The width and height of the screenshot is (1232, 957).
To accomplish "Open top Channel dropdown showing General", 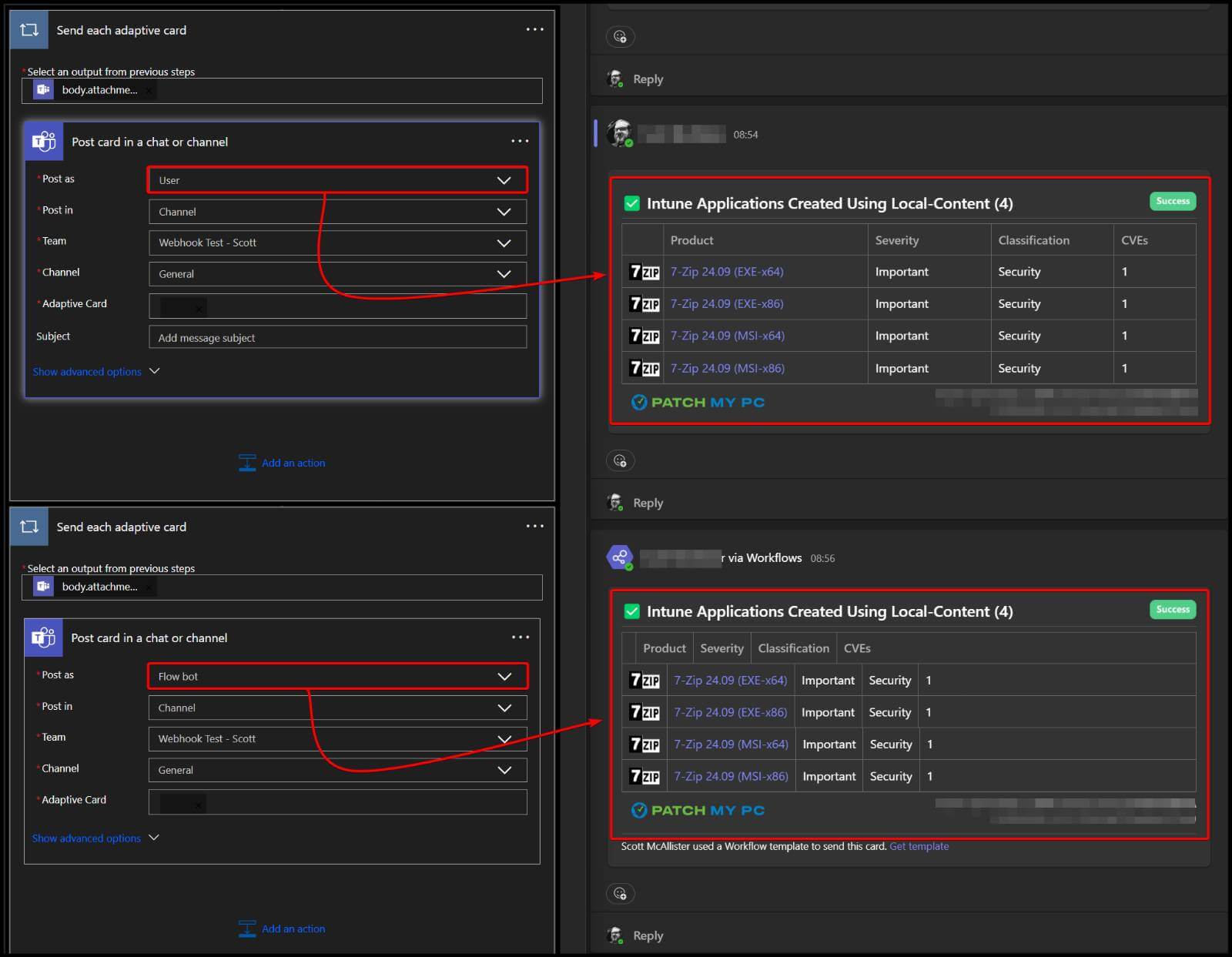I will [337, 274].
